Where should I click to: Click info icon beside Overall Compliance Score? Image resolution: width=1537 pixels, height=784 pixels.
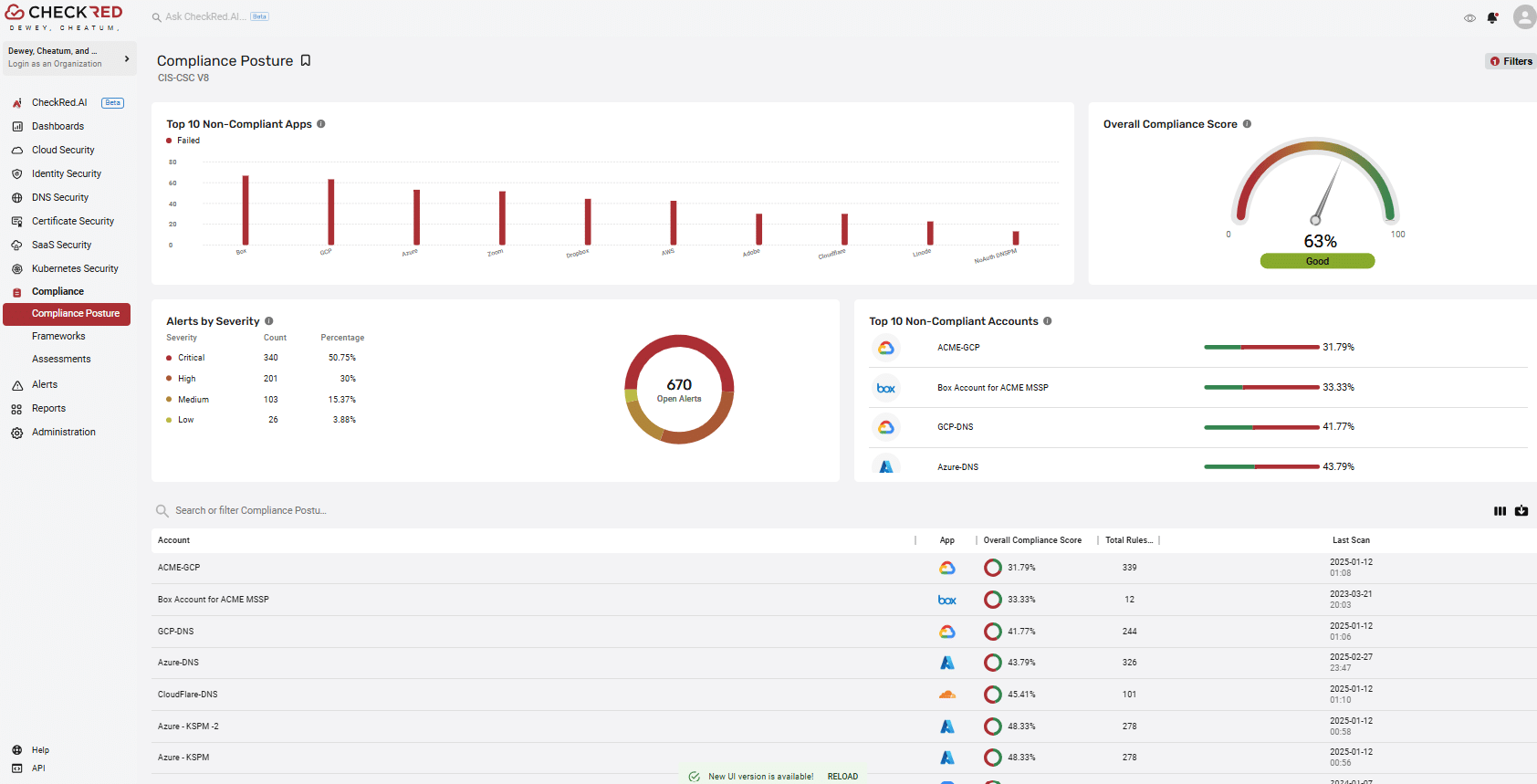click(1247, 124)
